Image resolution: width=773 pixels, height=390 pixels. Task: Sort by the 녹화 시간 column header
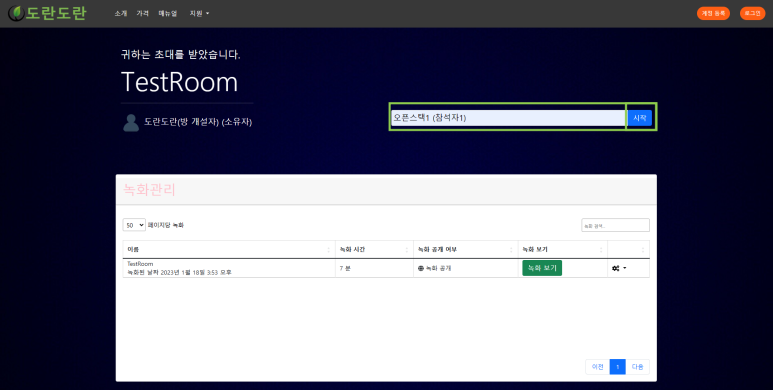coord(374,249)
